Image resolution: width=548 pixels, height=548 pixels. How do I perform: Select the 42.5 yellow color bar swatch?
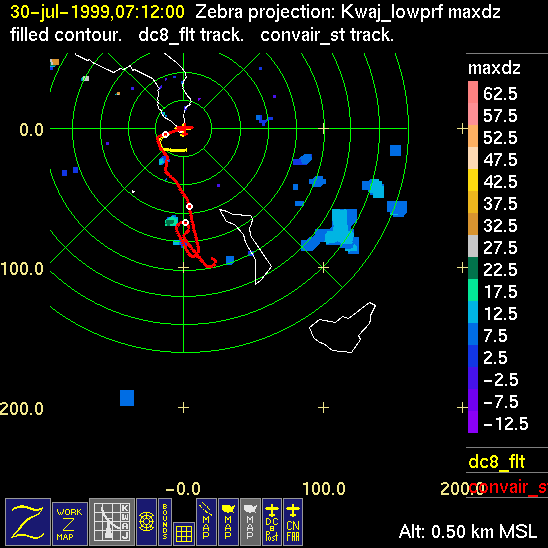pyautogui.click(x=473, y=180)
